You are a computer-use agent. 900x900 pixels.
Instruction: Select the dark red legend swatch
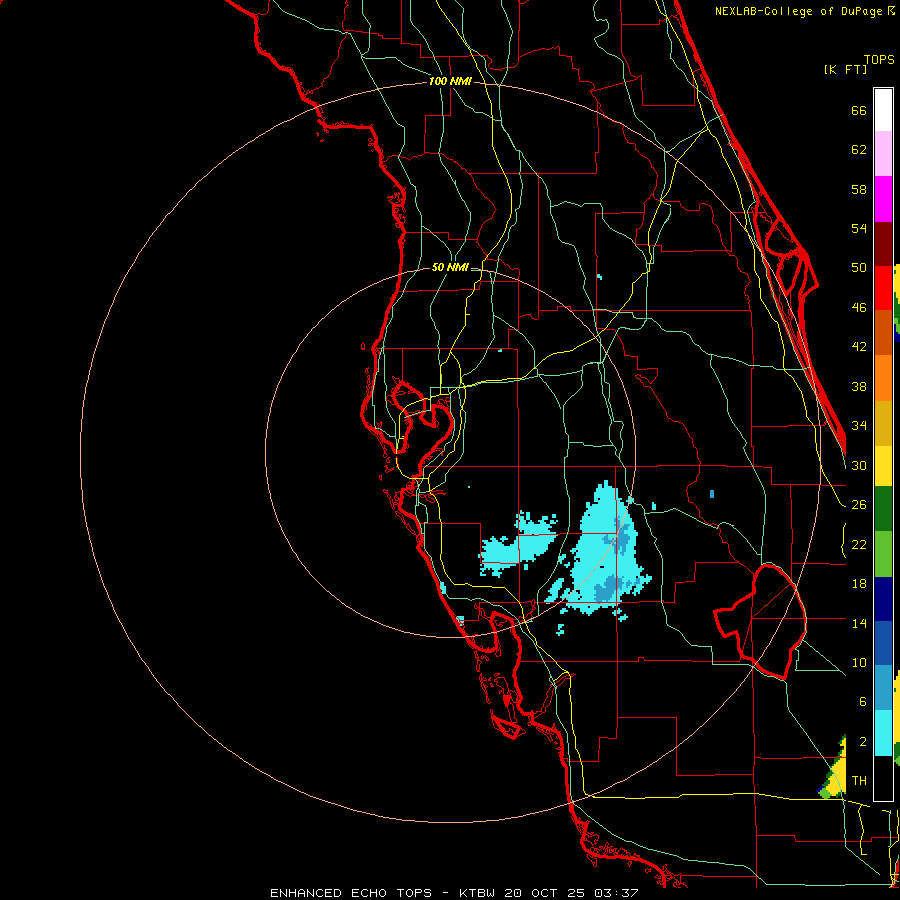[x=883, y=243]
